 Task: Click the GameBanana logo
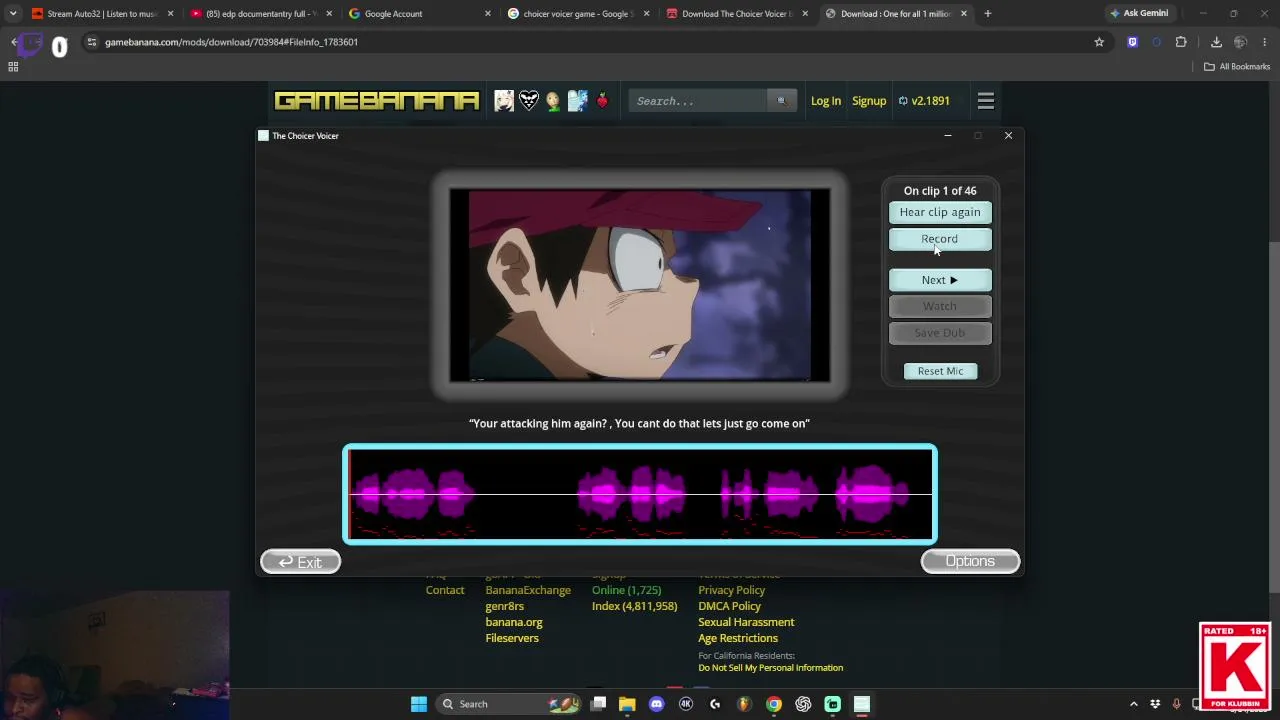coord(377,101)
